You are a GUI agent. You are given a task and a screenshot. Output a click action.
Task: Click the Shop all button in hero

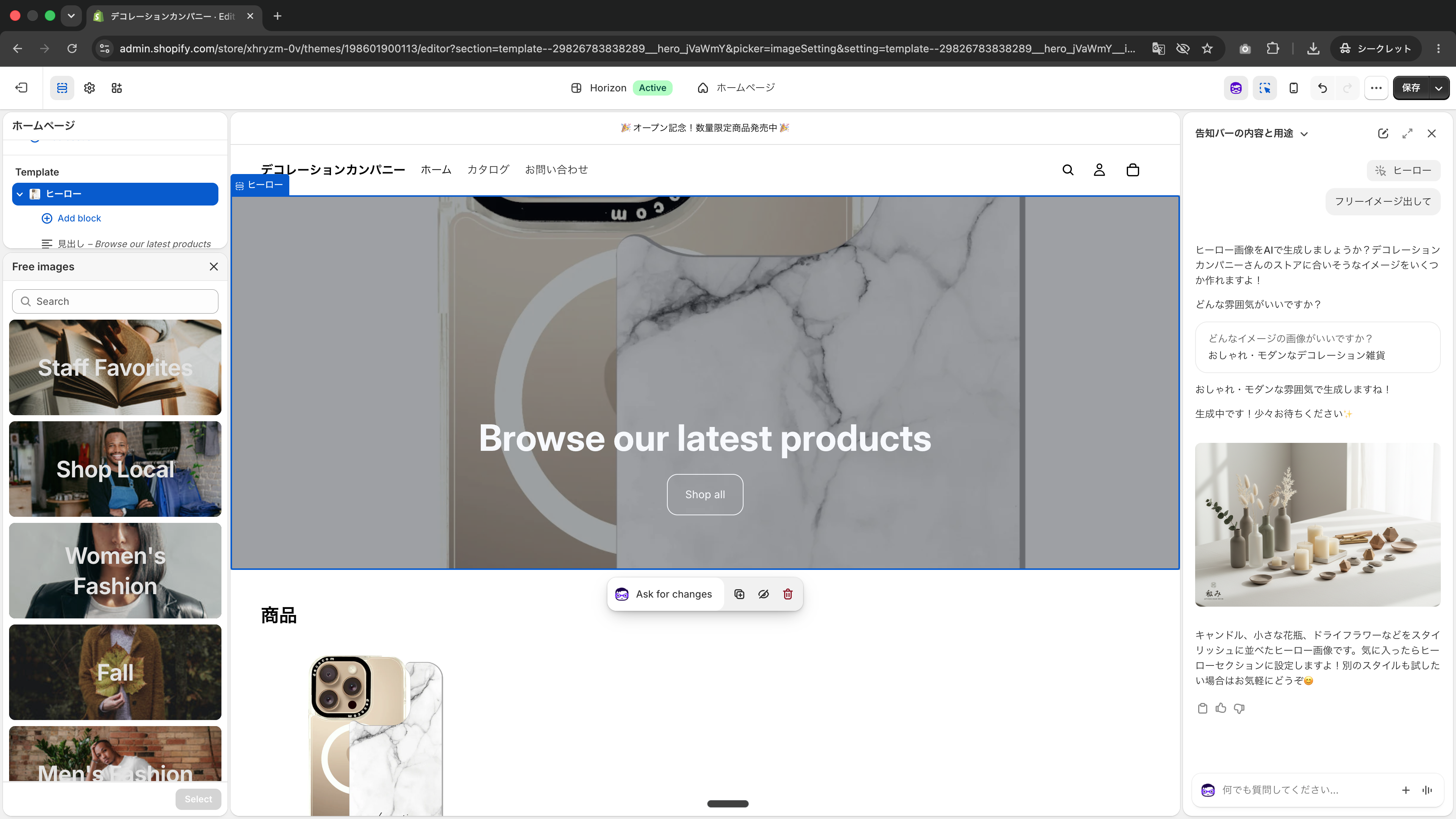coord(705,494)
